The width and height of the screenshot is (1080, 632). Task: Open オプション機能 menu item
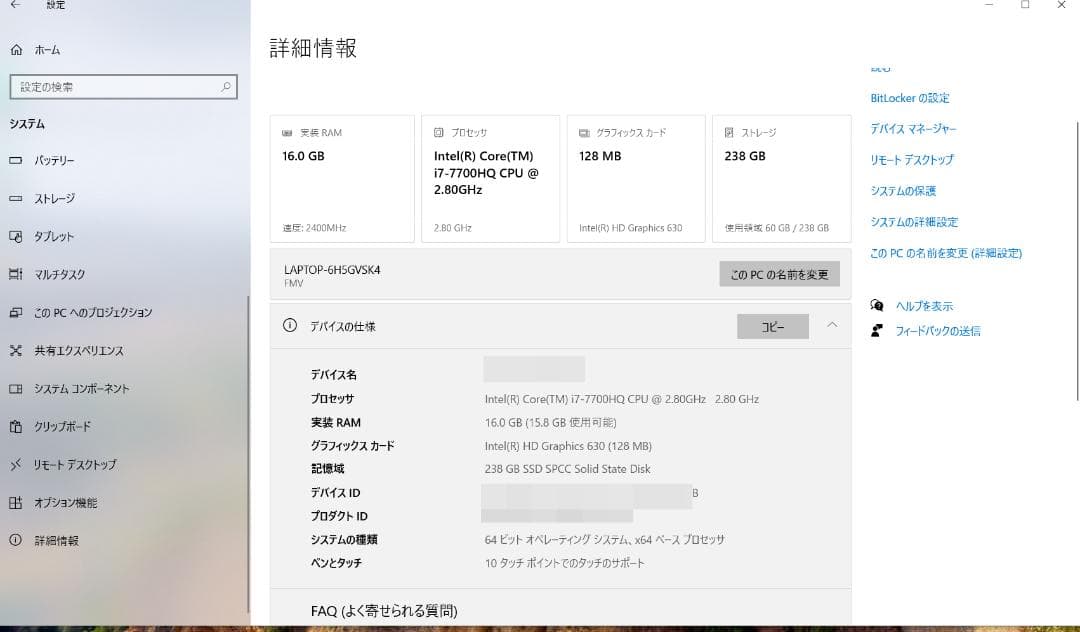66,503
